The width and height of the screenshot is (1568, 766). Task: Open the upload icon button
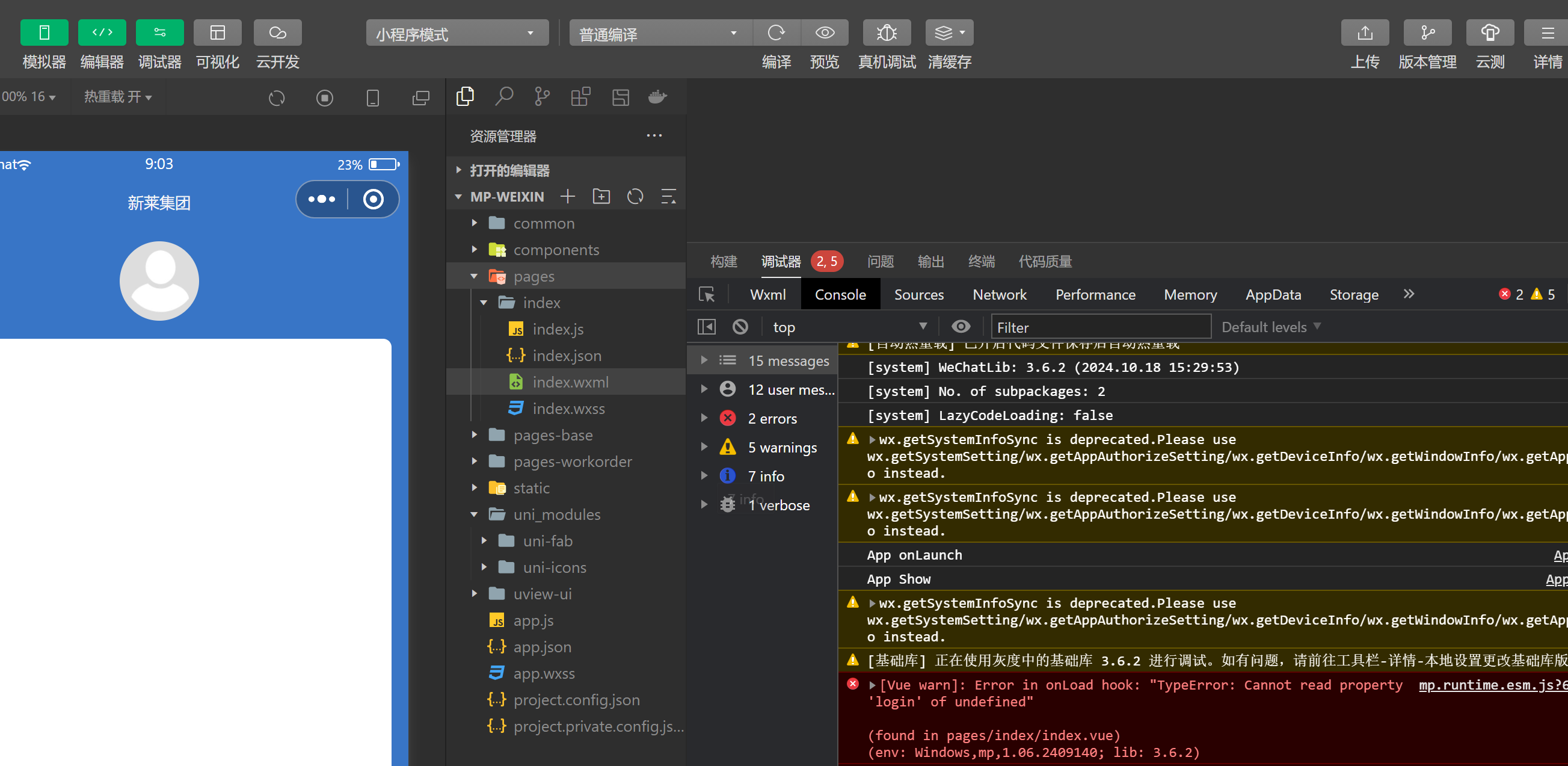click(1364, 33)
